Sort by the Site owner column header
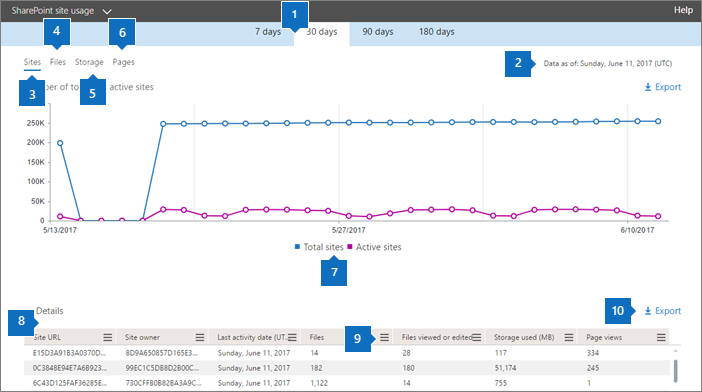This screenshot has height=392, width=702. point(142,337)
